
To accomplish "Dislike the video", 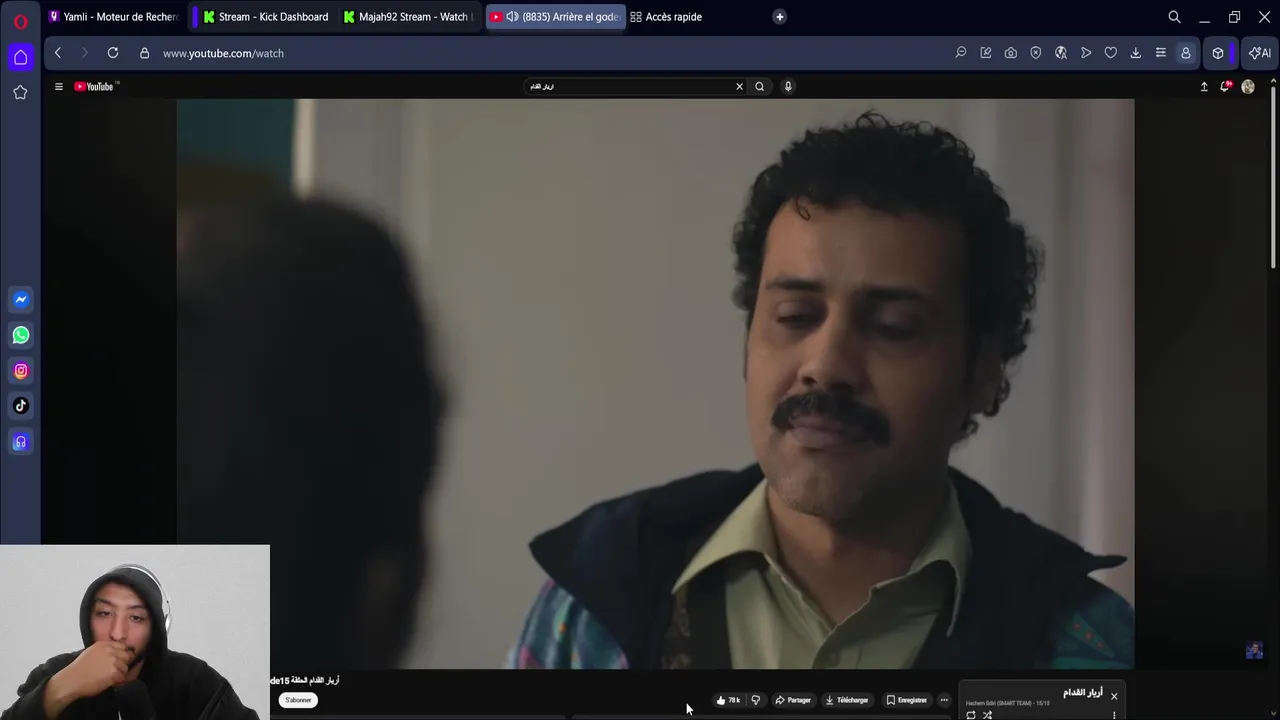I will point(756,700).
